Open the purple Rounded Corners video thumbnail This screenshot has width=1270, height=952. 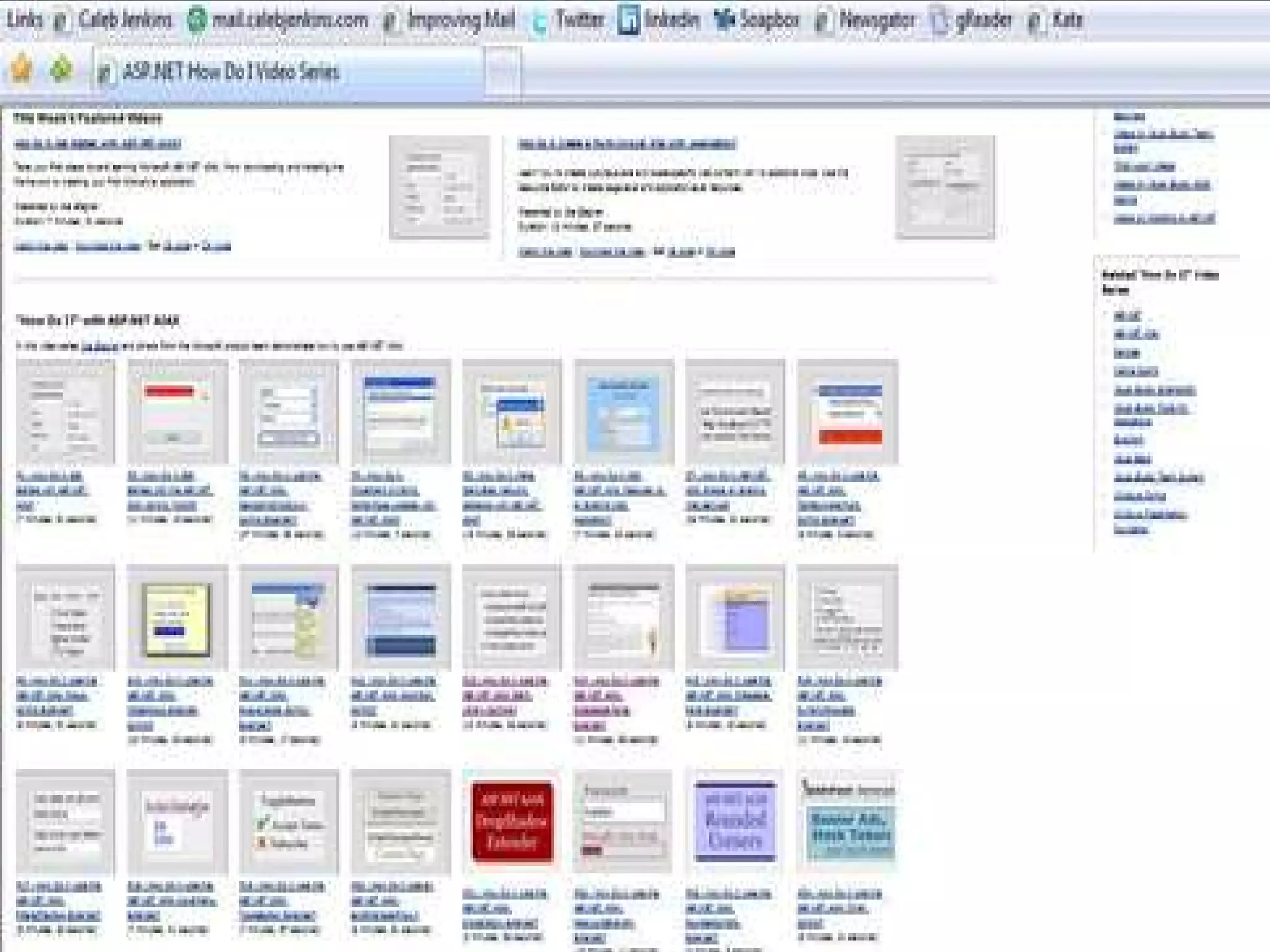[x=735, y=822]
